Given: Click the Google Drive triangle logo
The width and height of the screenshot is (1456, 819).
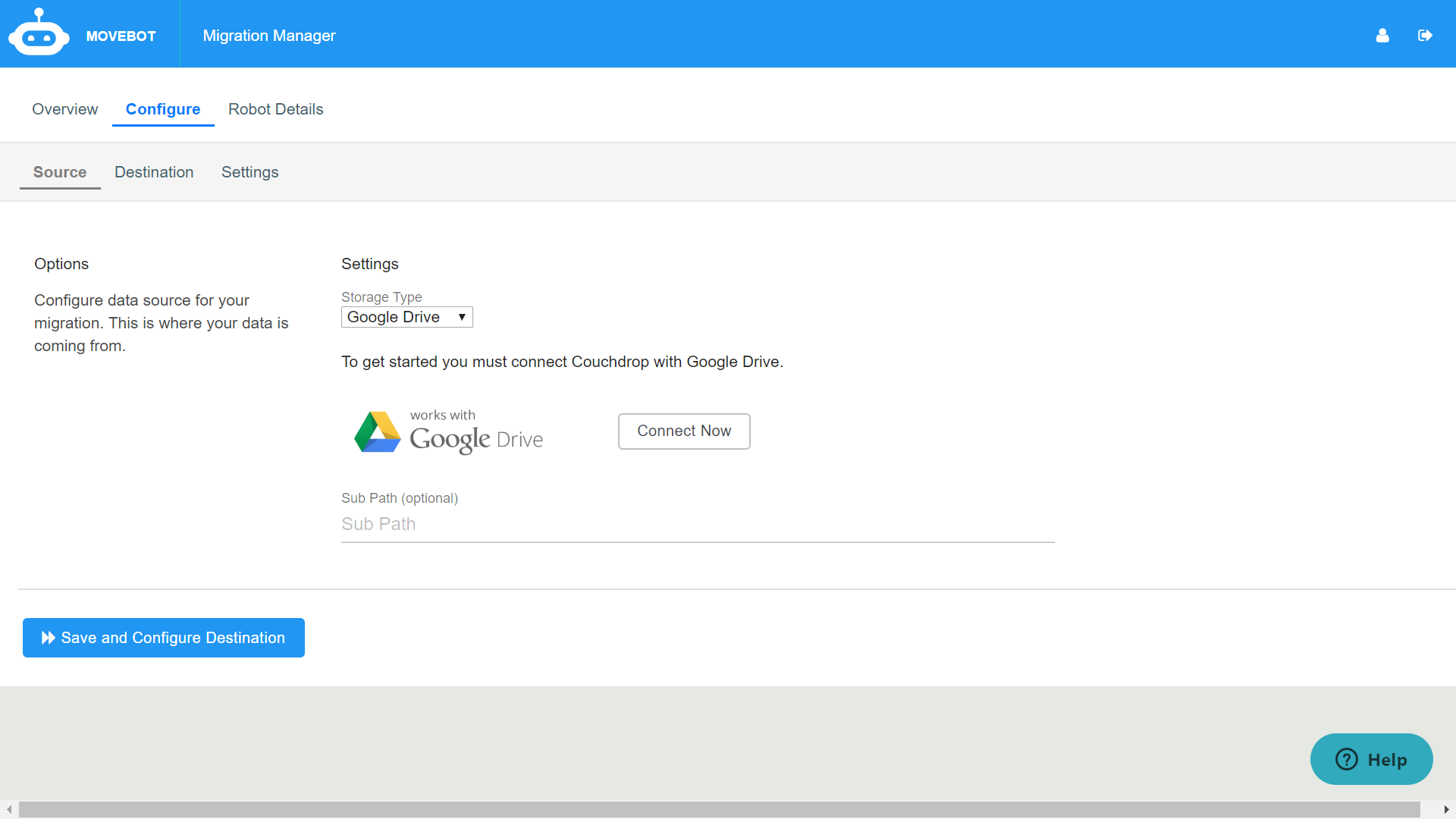Looking at the screenshot, I should point(377,432).
